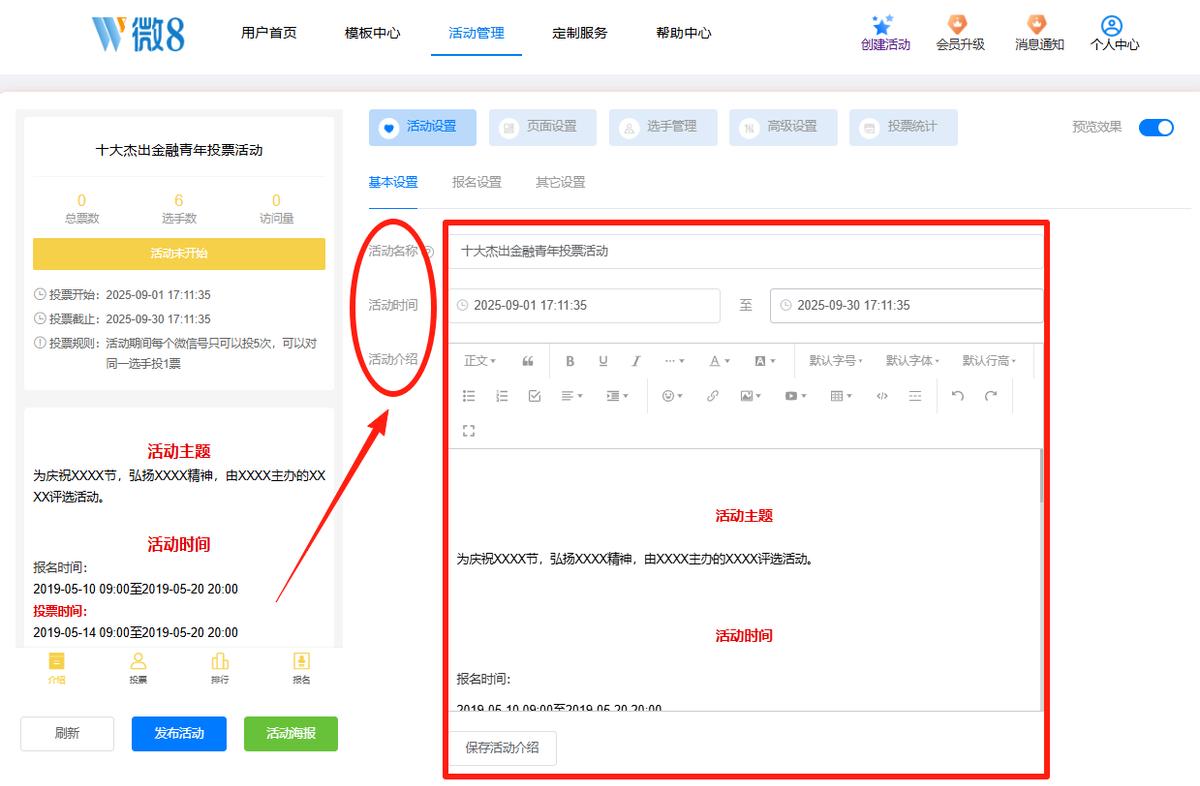Open fullscreen editor mode icon

pos(469,431)
